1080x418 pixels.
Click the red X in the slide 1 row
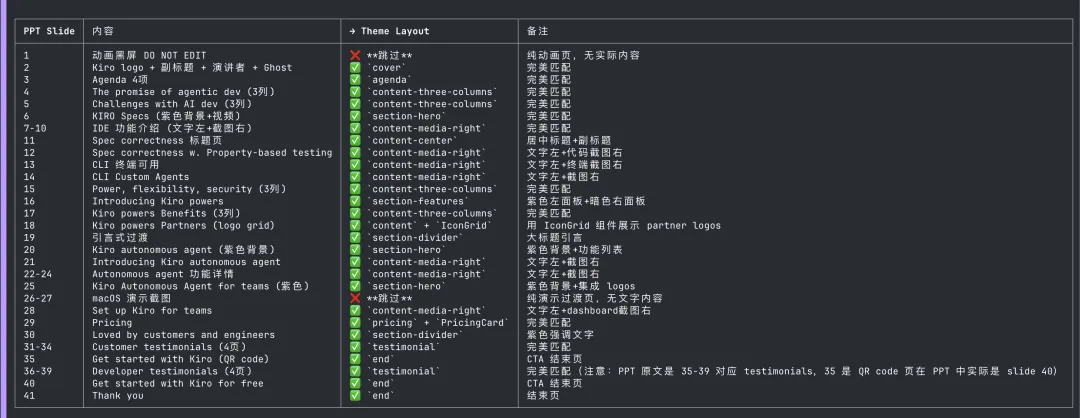[x=355, y=55]
